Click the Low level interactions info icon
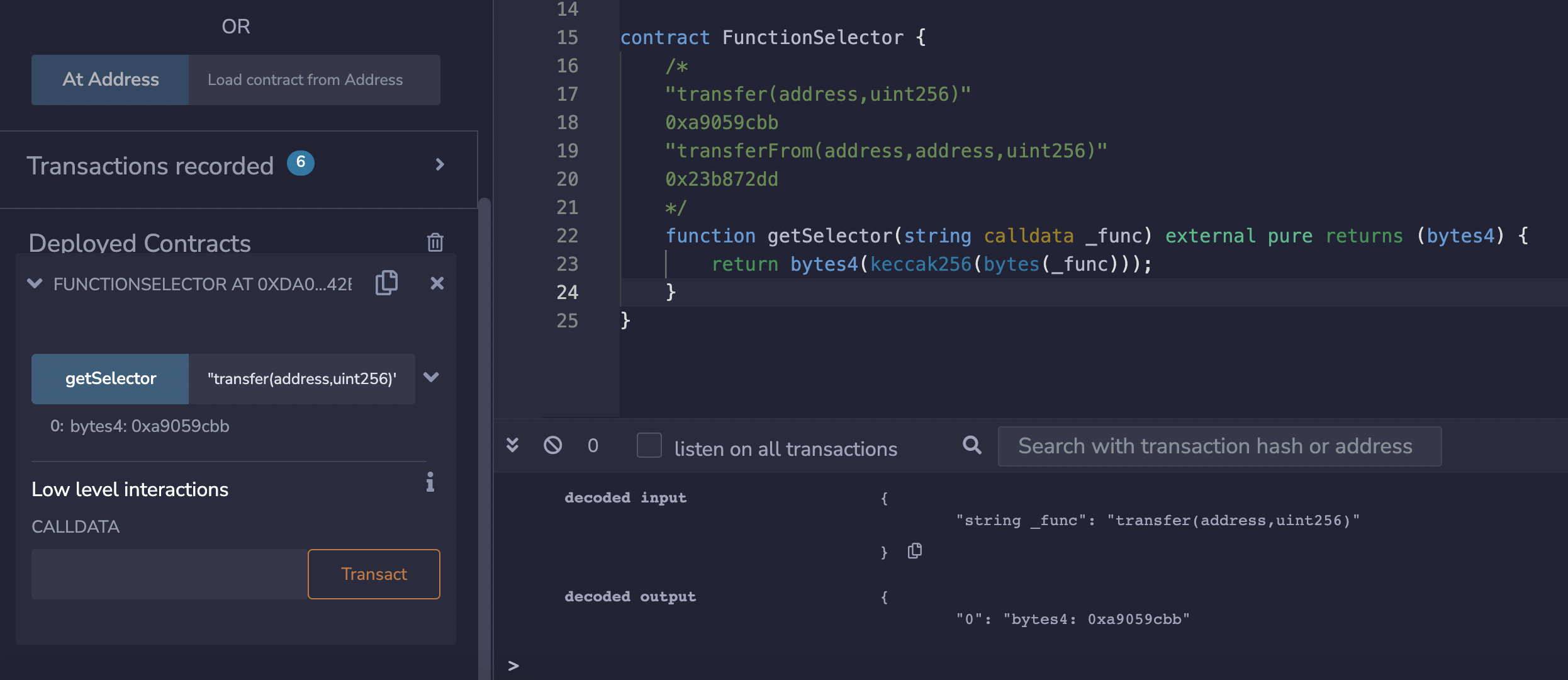Viewport: 1568px width, 680px height. (x=430, y=482)
